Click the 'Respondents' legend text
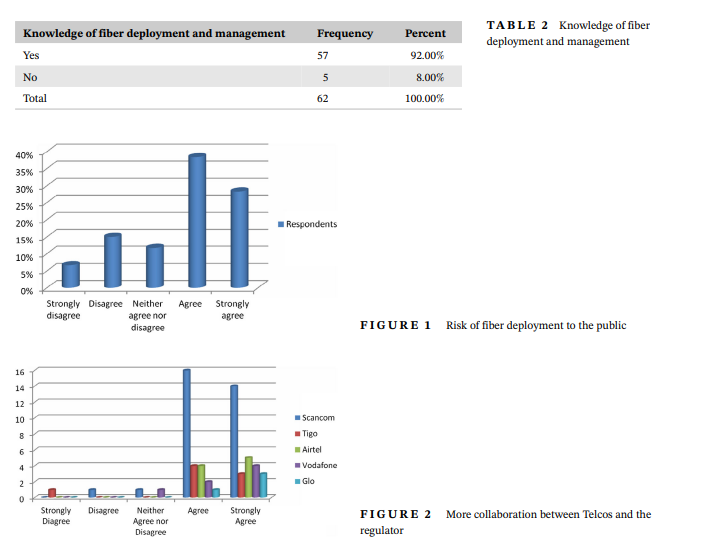 click(312, 224)
